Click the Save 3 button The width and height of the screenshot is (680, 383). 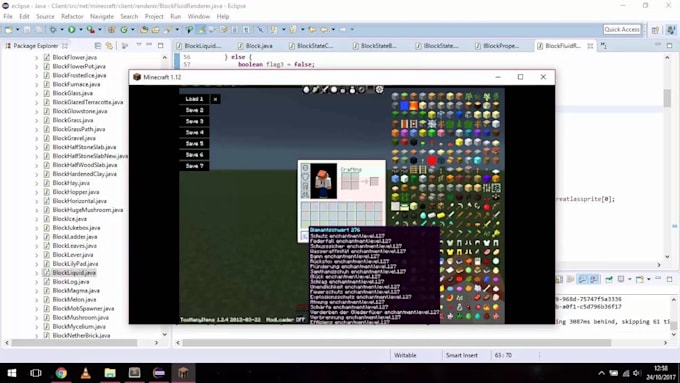click(194, 121)
